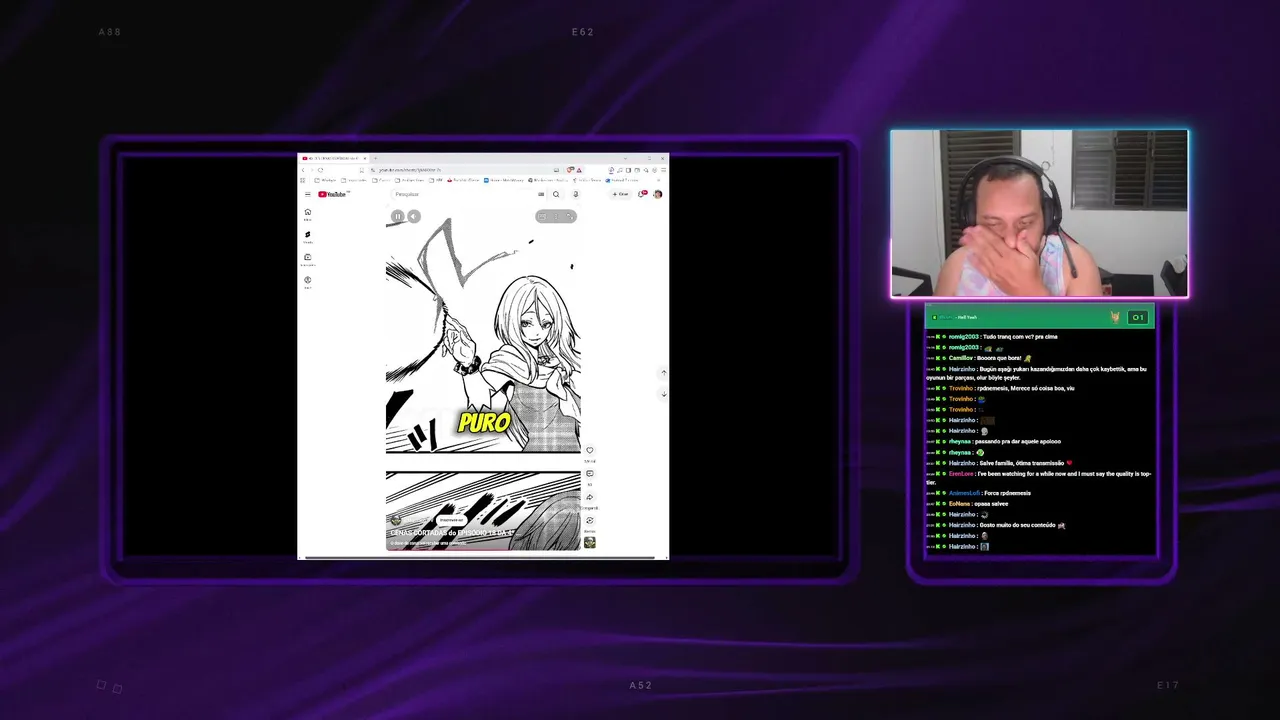Open the on-screen keyboard icon in search box
The image size is (1280, 720).
click(541, 194)
